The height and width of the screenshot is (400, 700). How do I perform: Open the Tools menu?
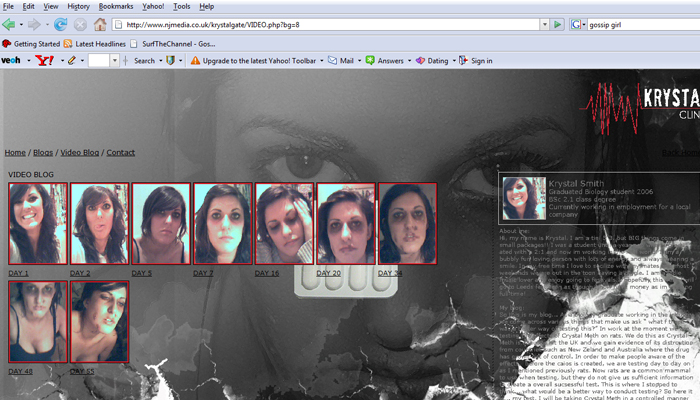pyautogui.click(x=181, y=6)
